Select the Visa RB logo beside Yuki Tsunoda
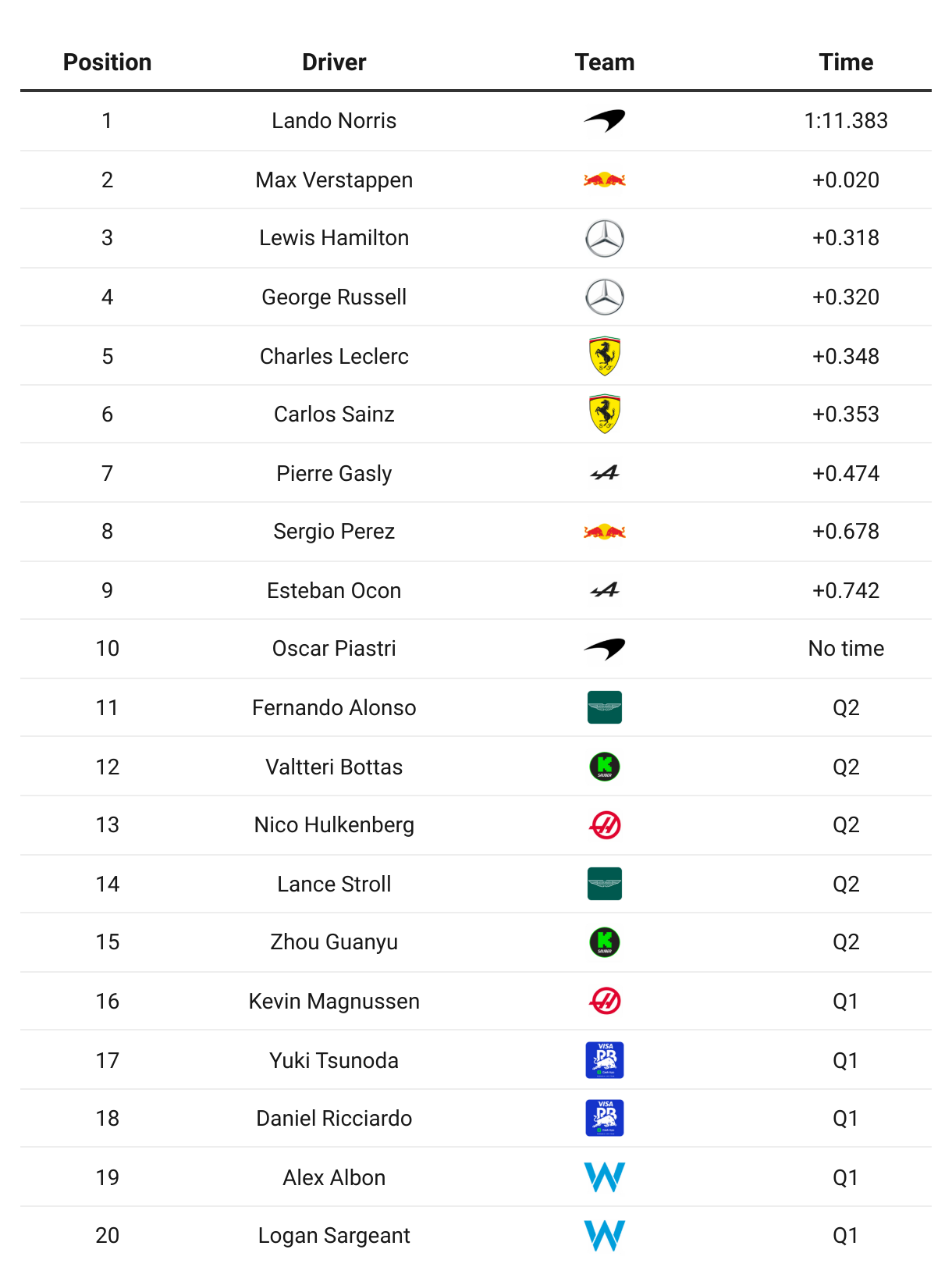Viewport: 952px width, 1285px height. pyautogui.click(x=605, y=1060)
